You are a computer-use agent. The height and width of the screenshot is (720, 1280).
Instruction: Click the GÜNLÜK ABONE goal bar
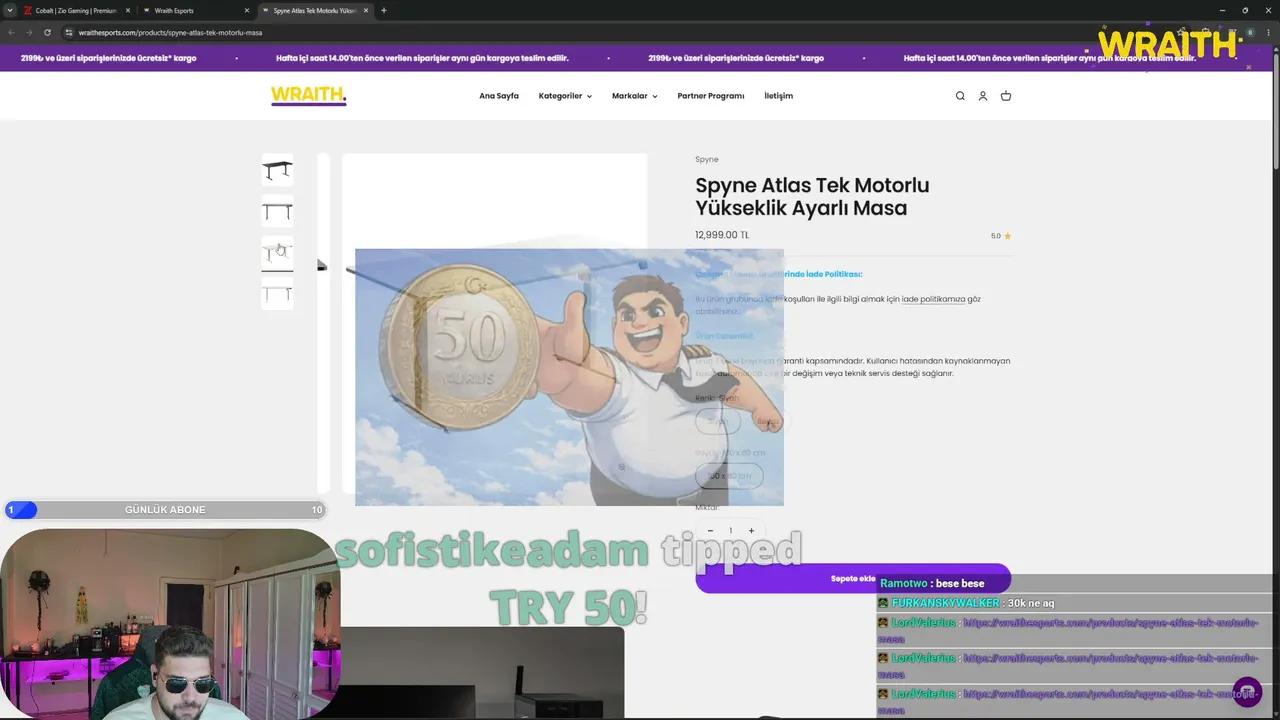(165, 510)
